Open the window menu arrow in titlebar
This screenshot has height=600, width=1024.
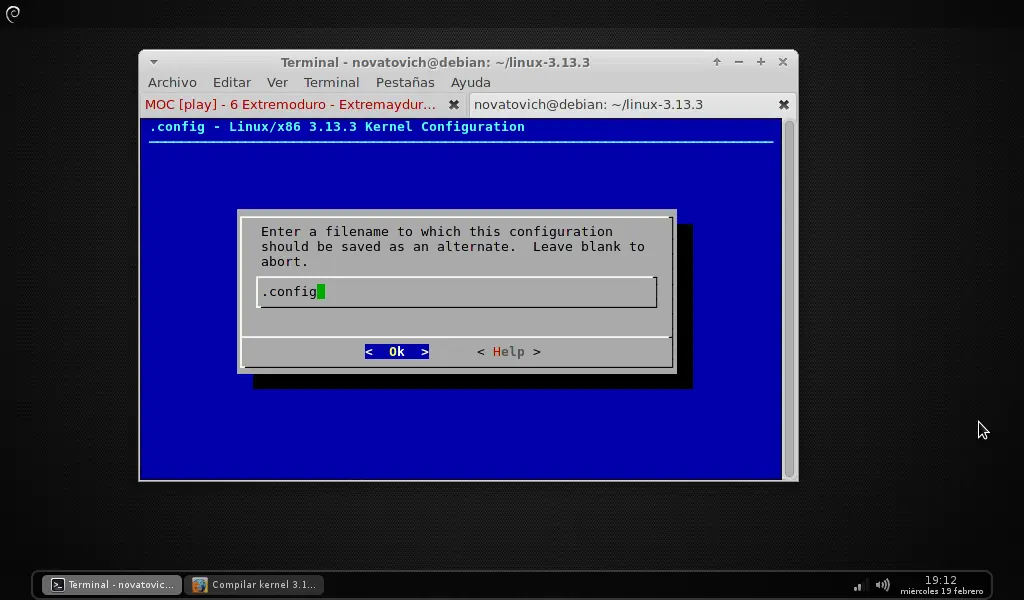[153, 62]
